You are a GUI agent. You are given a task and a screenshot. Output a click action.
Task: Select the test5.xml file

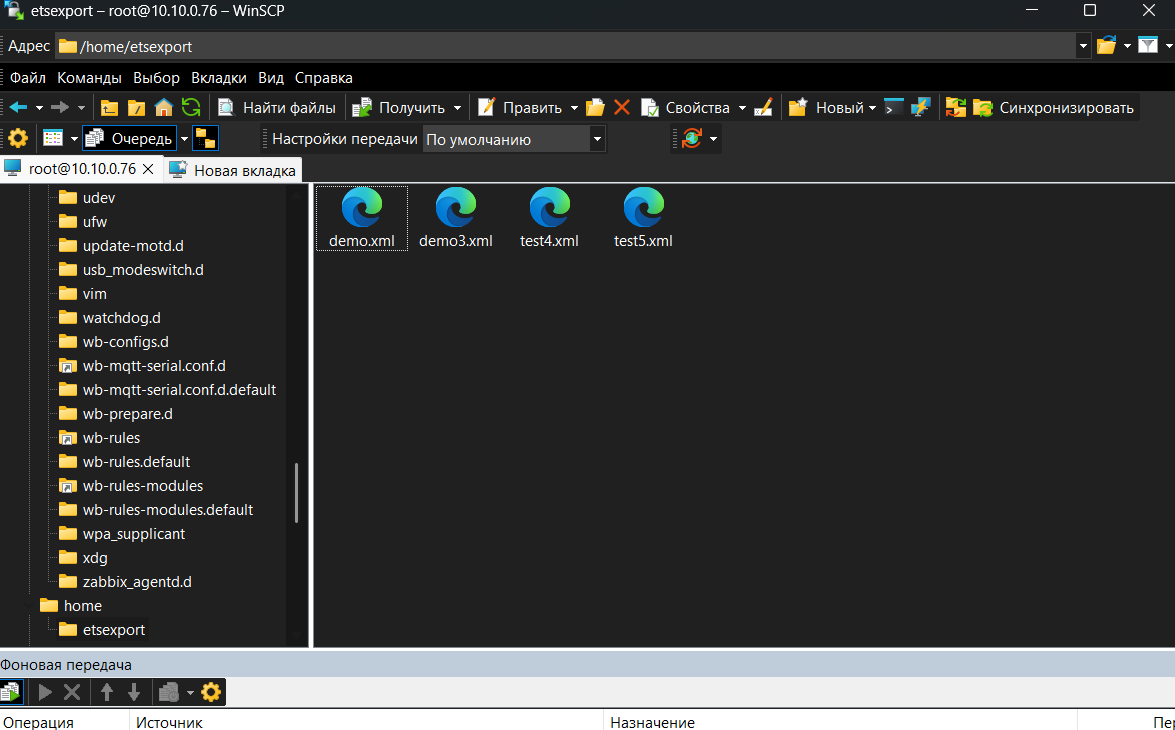[643, 218]
